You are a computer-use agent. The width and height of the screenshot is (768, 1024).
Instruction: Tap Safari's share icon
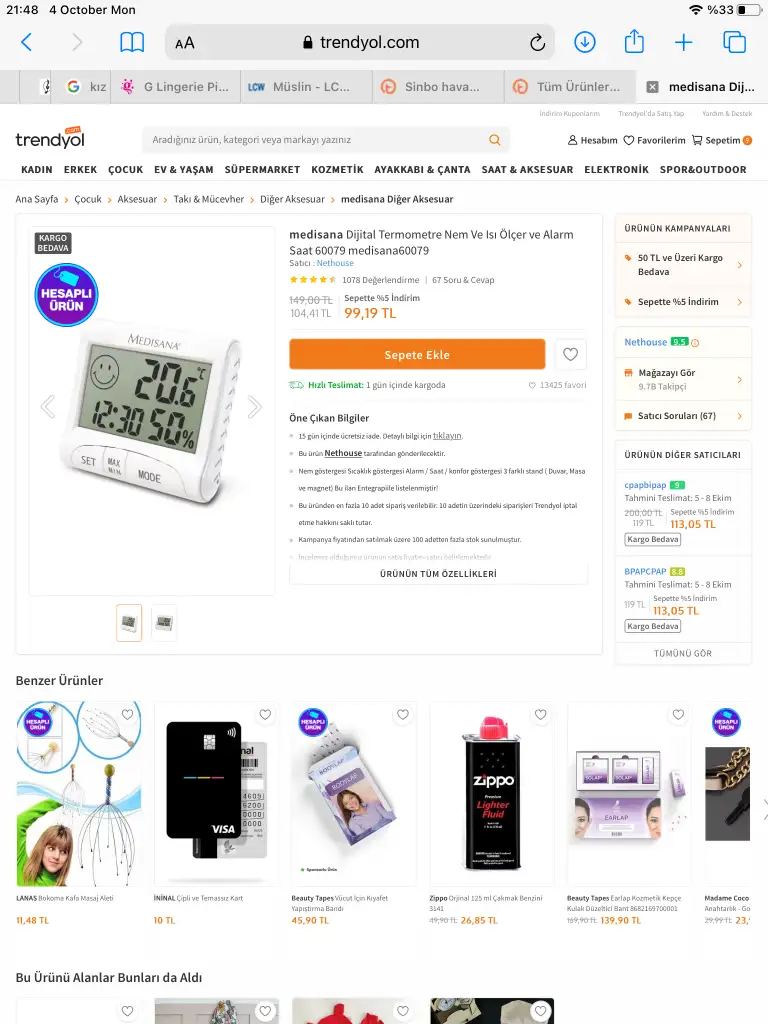pos(633,42)
